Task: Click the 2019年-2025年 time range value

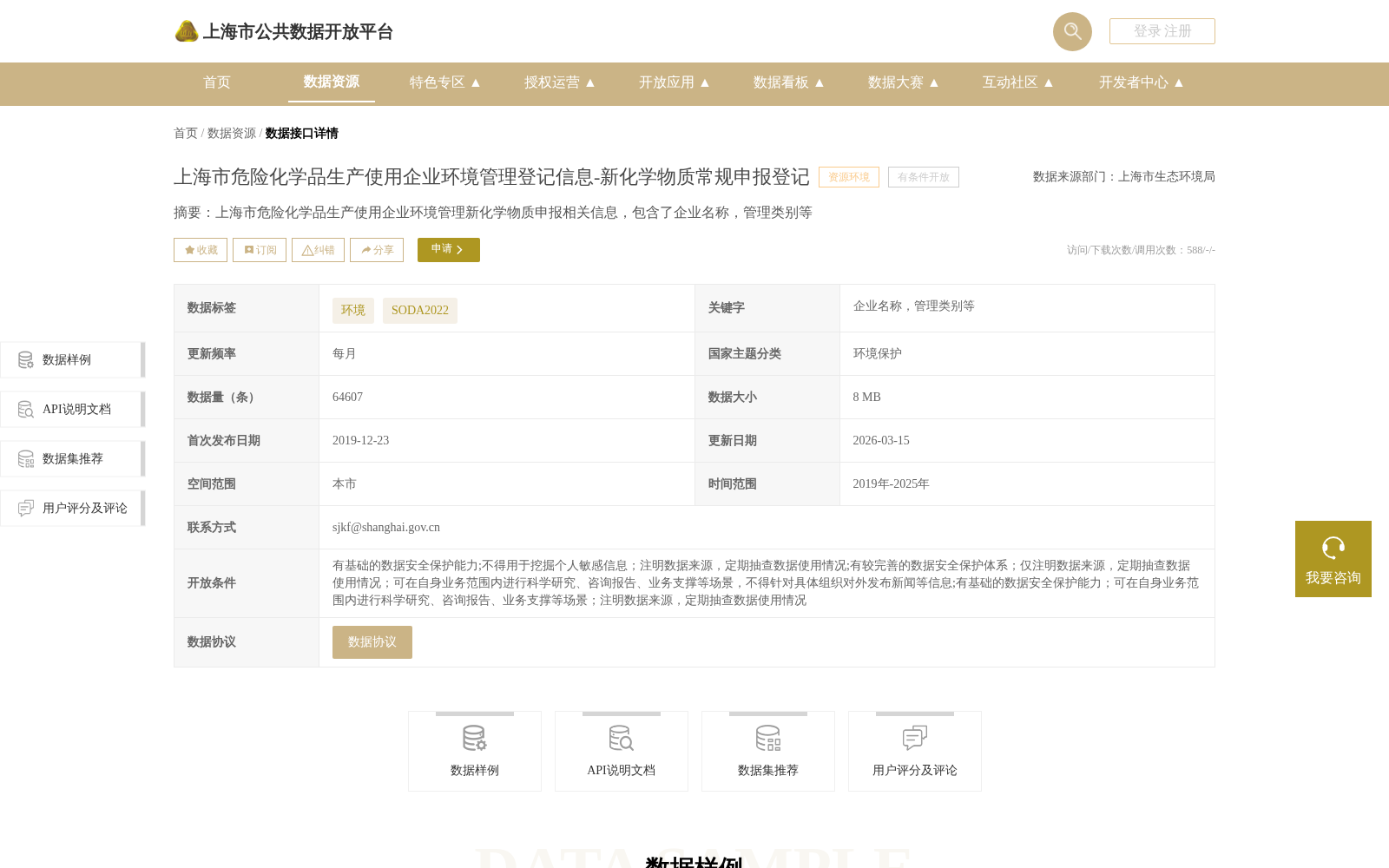Action: (x=891, y=484)
